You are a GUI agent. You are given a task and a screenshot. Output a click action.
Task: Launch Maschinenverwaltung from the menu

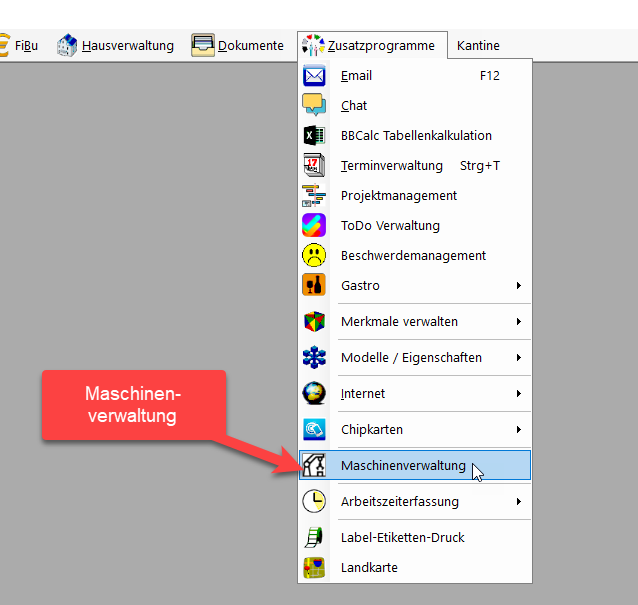(x=415, y=465)
